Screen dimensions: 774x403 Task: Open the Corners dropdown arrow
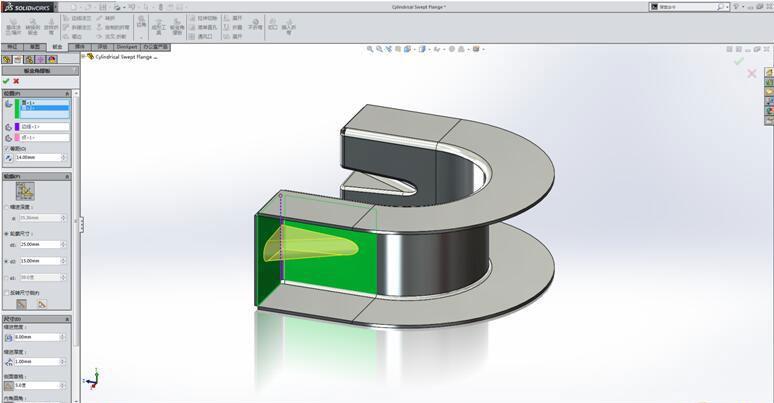tap(142, 37)
